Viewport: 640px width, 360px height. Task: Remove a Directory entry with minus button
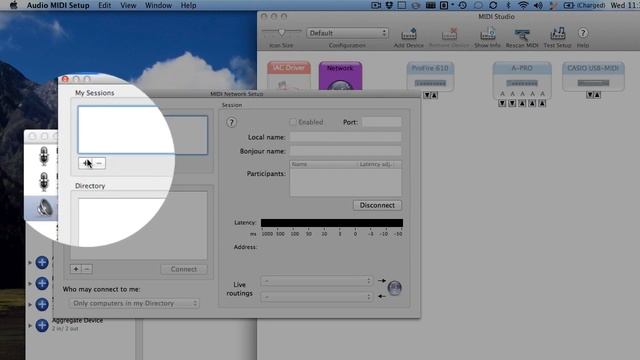point(87,269)
